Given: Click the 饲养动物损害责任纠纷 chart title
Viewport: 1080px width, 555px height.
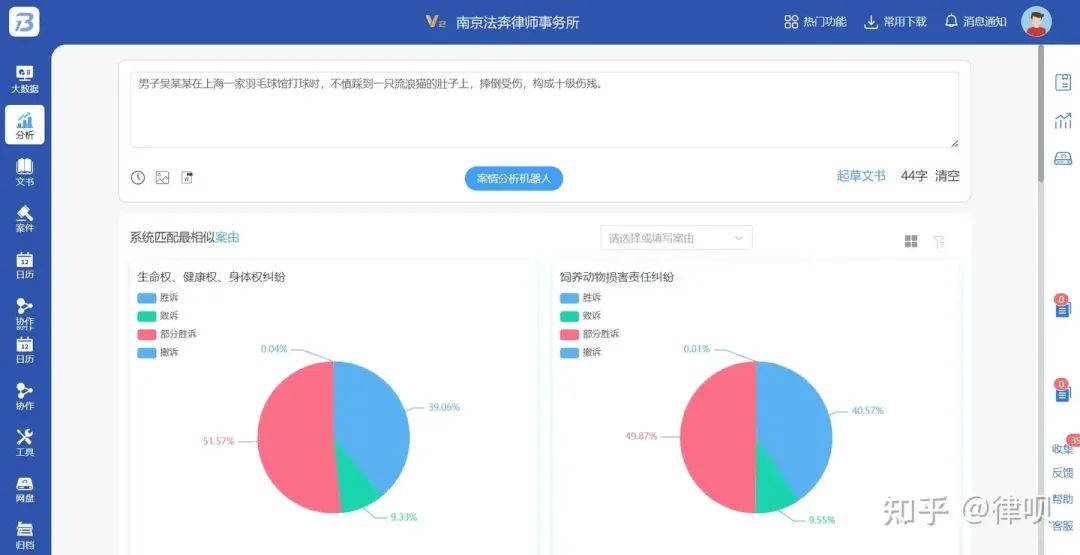Looking at the screenshot, I should [616, 278].
